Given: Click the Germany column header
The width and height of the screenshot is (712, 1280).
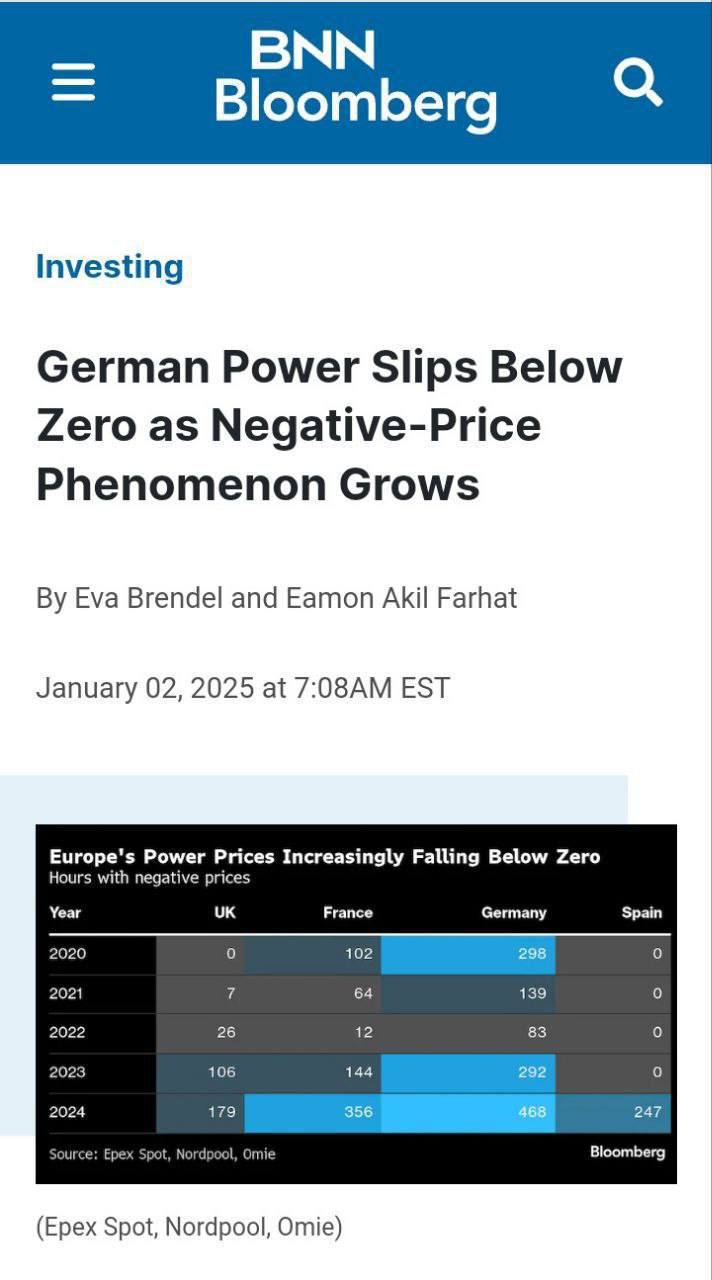Looking at the screenshot, I should click(x=514, y=912).
